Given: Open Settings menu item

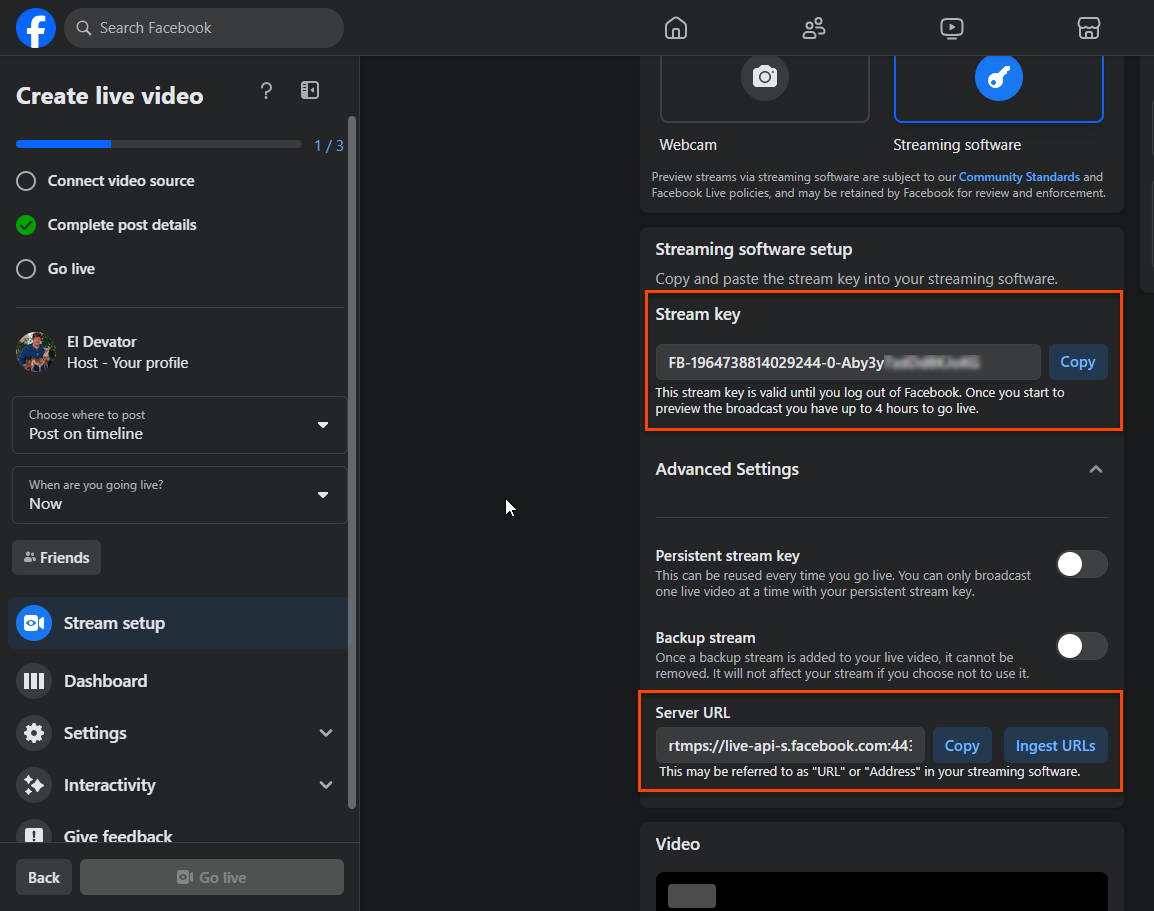Looking at the screenshot, I should pyautogui.click(x=178, y=733).
